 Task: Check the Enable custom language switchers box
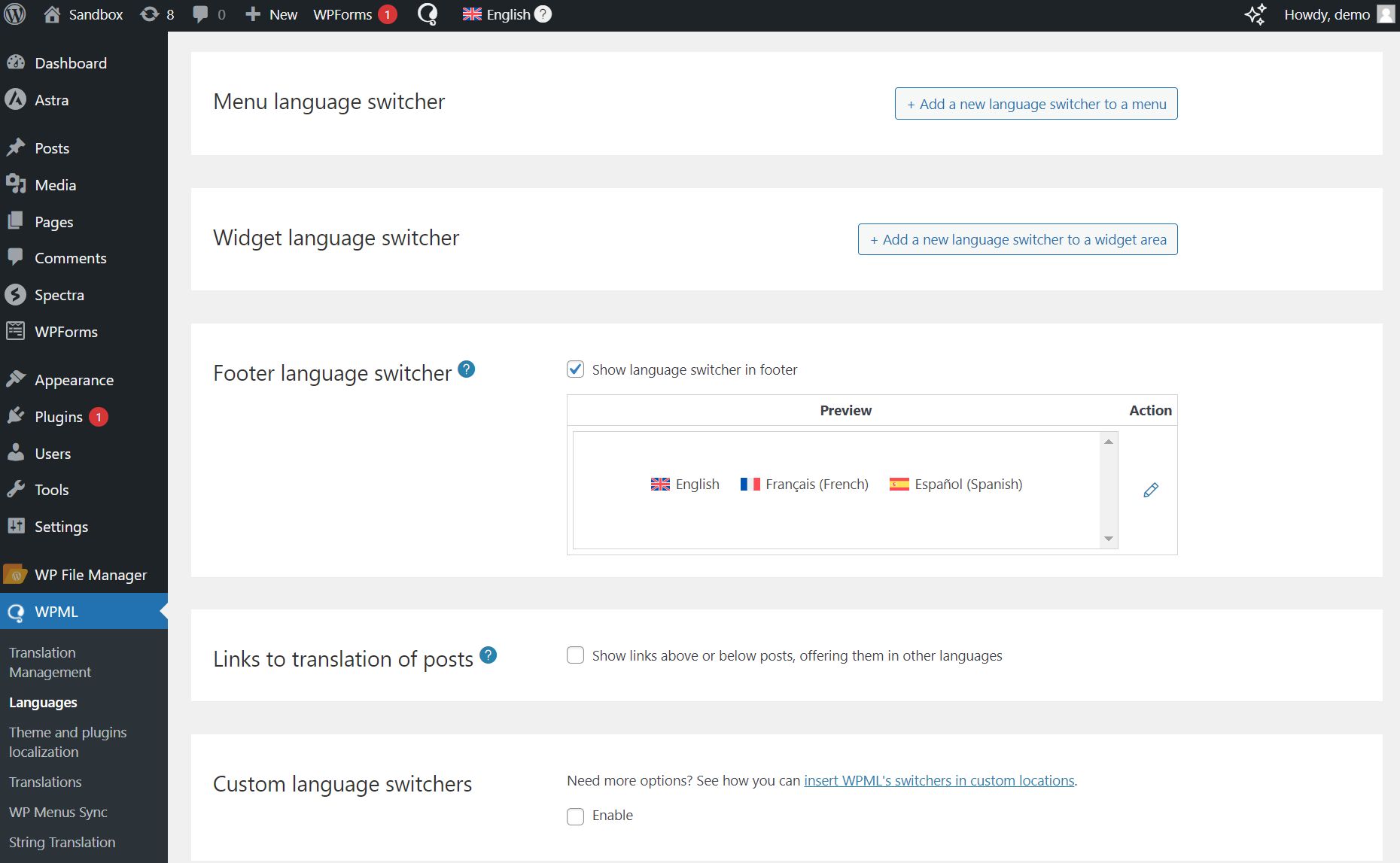point(576,816)
